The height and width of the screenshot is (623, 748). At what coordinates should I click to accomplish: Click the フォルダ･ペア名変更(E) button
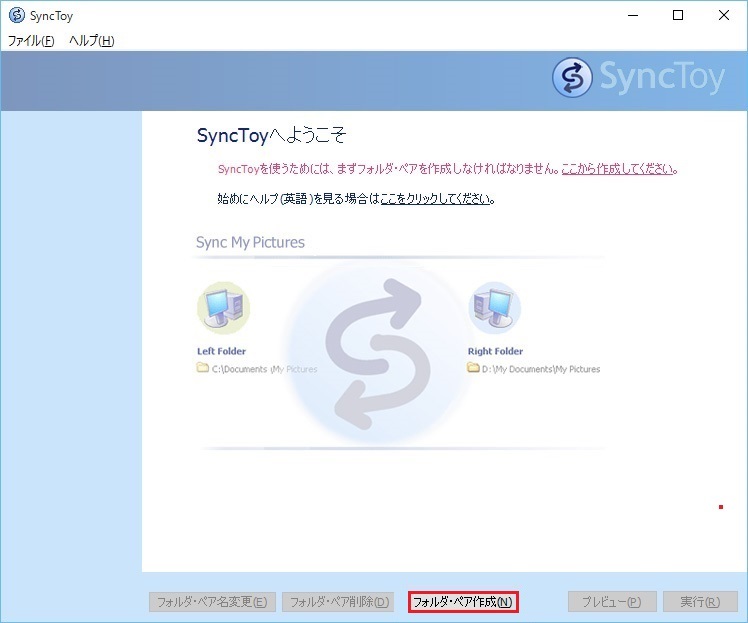tap(212, 602)
